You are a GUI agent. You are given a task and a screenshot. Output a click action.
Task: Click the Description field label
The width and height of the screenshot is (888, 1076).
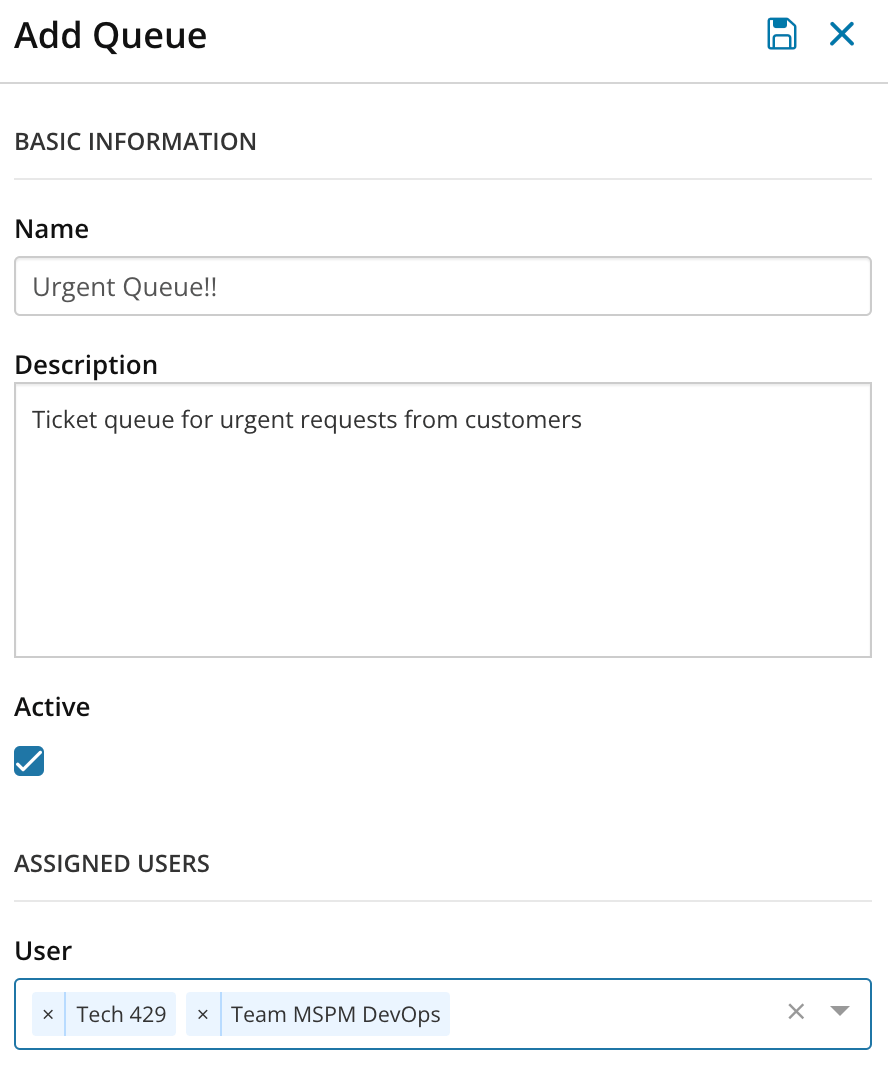pyautogui.click(x=86, y=365)
